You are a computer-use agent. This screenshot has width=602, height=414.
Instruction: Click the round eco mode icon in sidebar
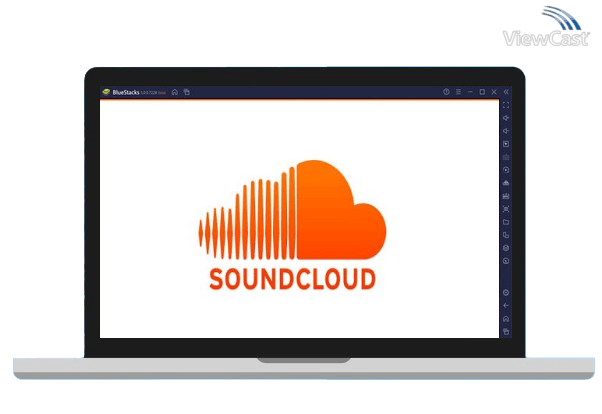tap(506, 261)
